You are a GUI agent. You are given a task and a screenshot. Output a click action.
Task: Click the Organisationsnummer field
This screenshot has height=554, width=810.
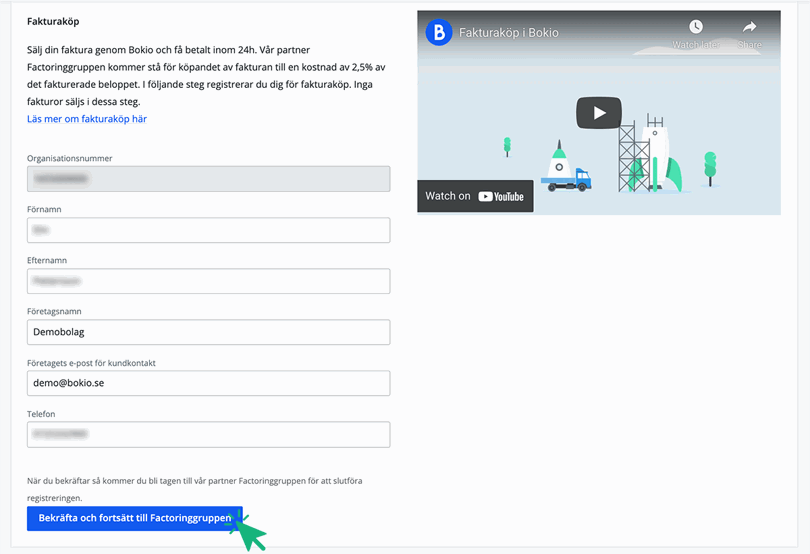coord(208,179)
